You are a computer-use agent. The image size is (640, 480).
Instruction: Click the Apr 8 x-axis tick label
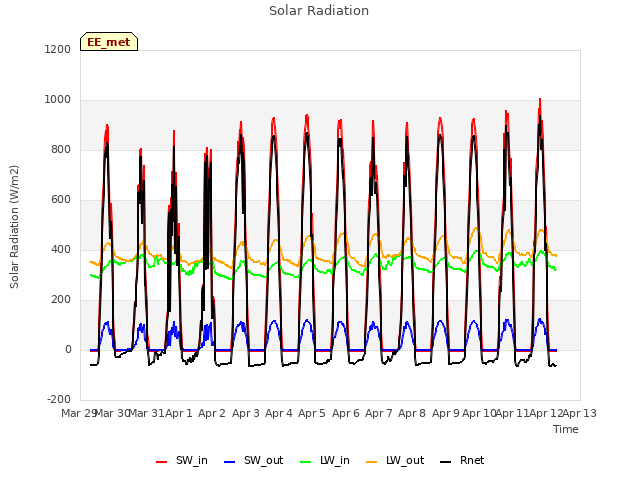pos(412,413)
